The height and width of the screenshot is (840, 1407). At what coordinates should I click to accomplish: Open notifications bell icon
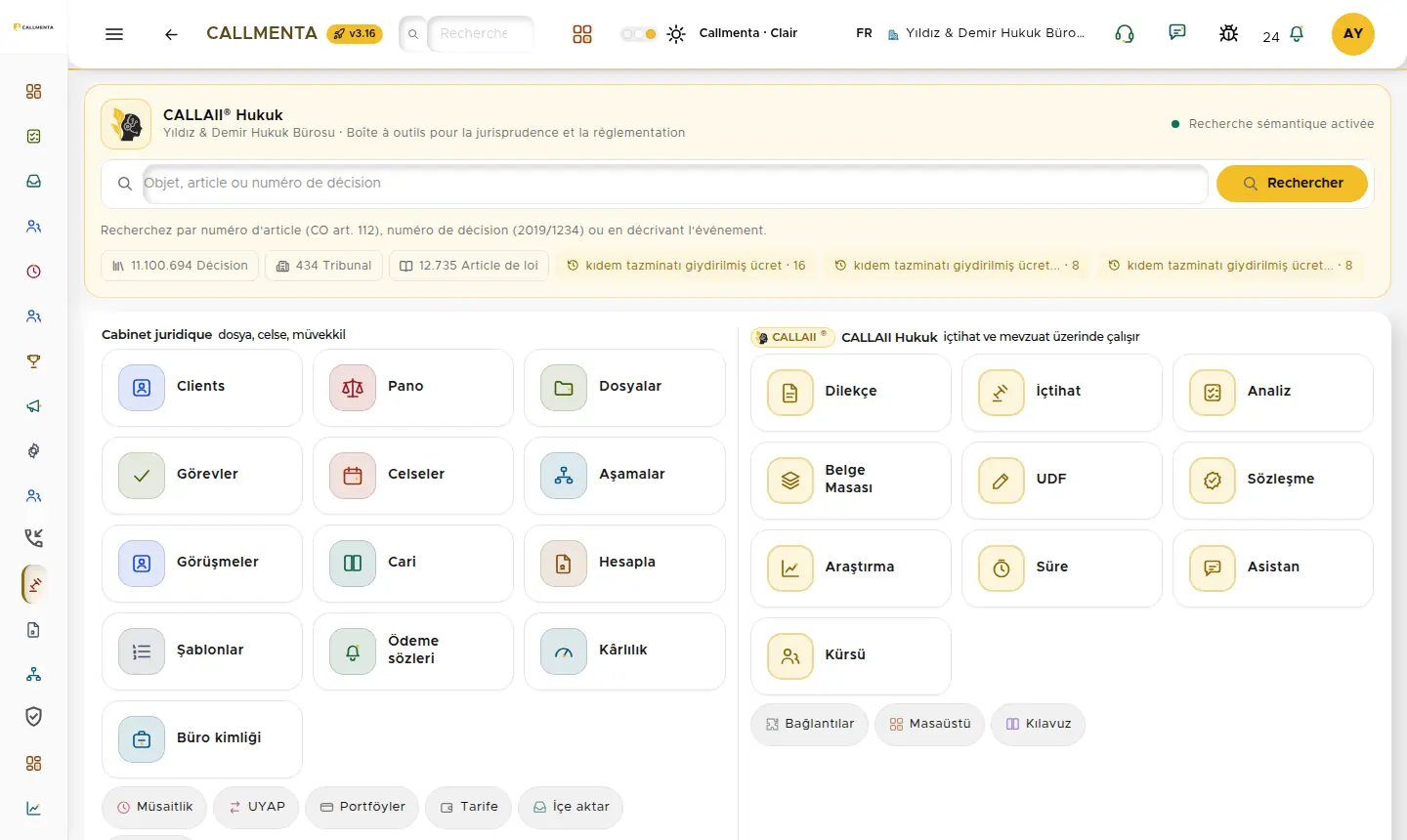pyautogui.click(x=1297, y=34)
